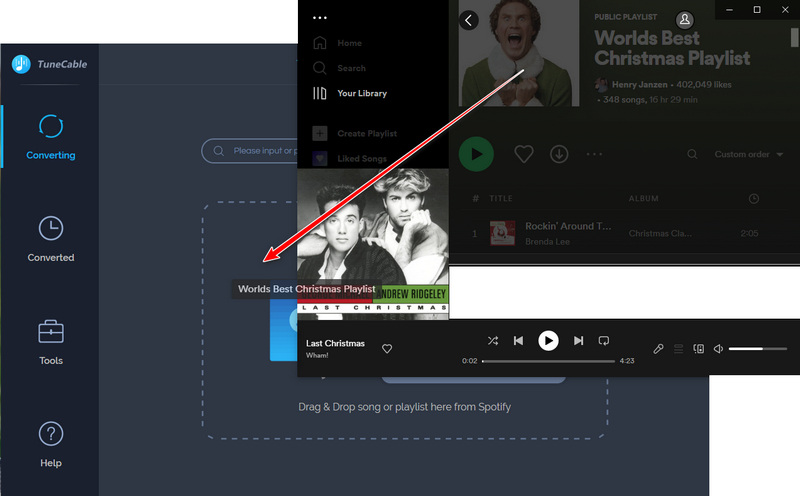Click the TuneCable logo icon
Screen dimensions: 800x496
tap(21, 64)
